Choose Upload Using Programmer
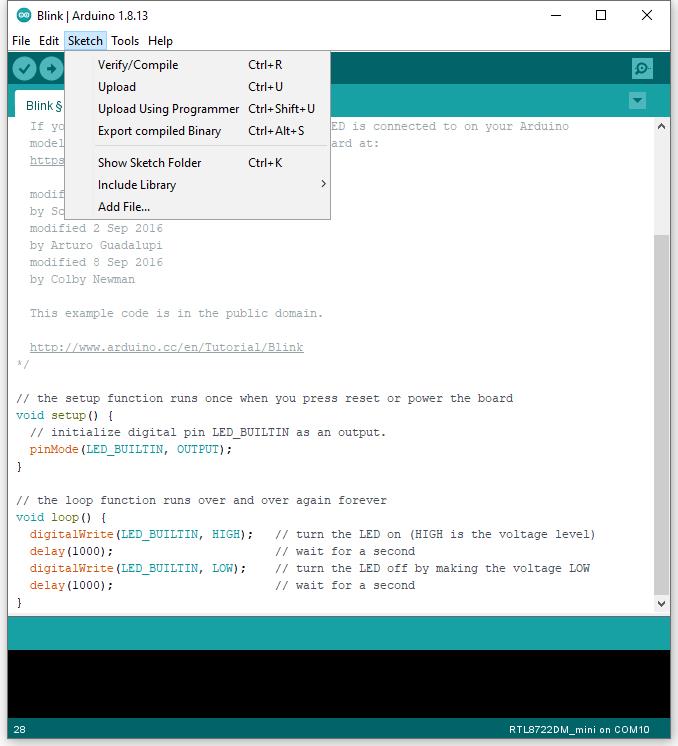The width and height of the screenshot is (678, 746). tap(197, 109)
